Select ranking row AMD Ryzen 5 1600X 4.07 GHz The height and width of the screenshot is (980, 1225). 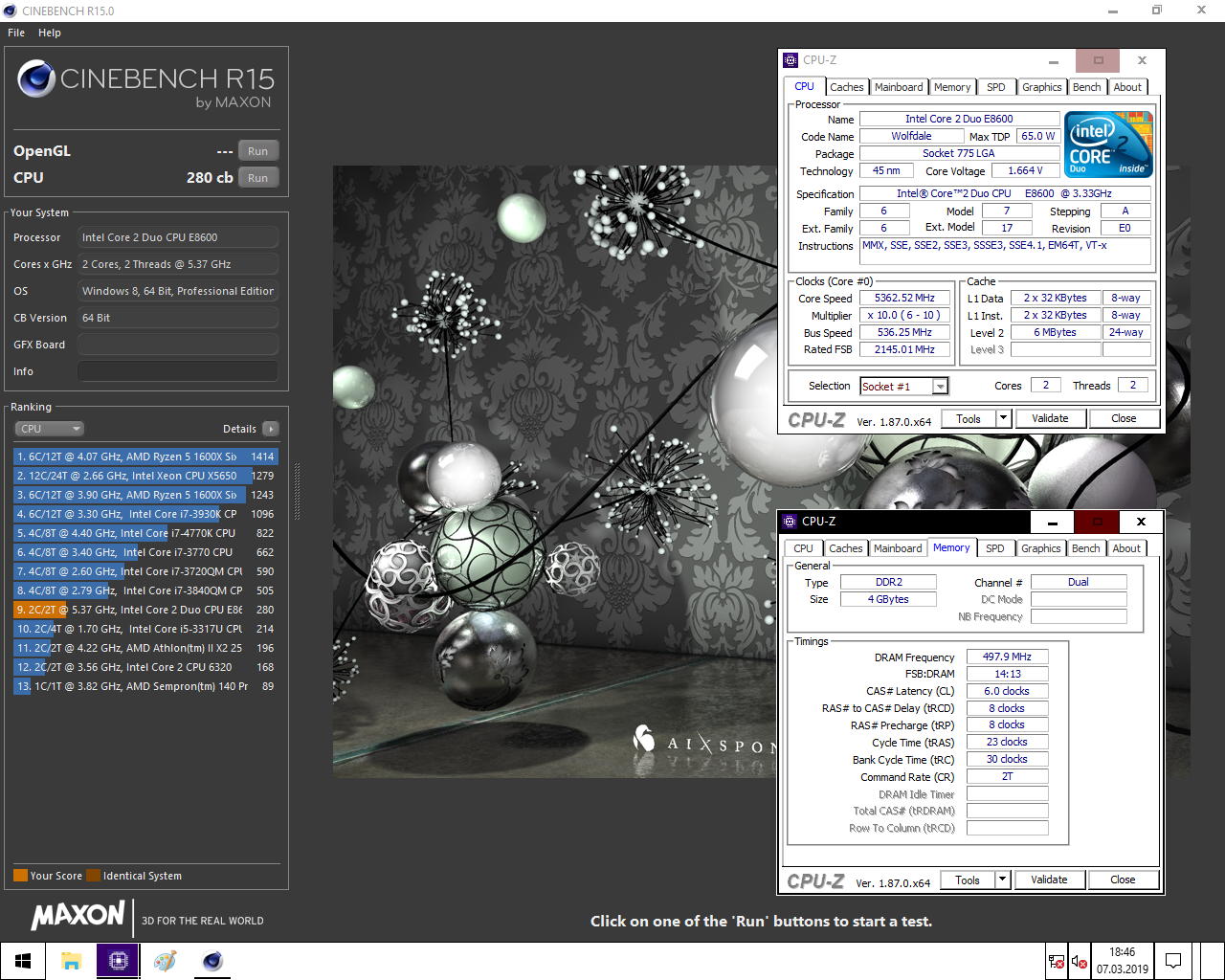tap(145, 457)
